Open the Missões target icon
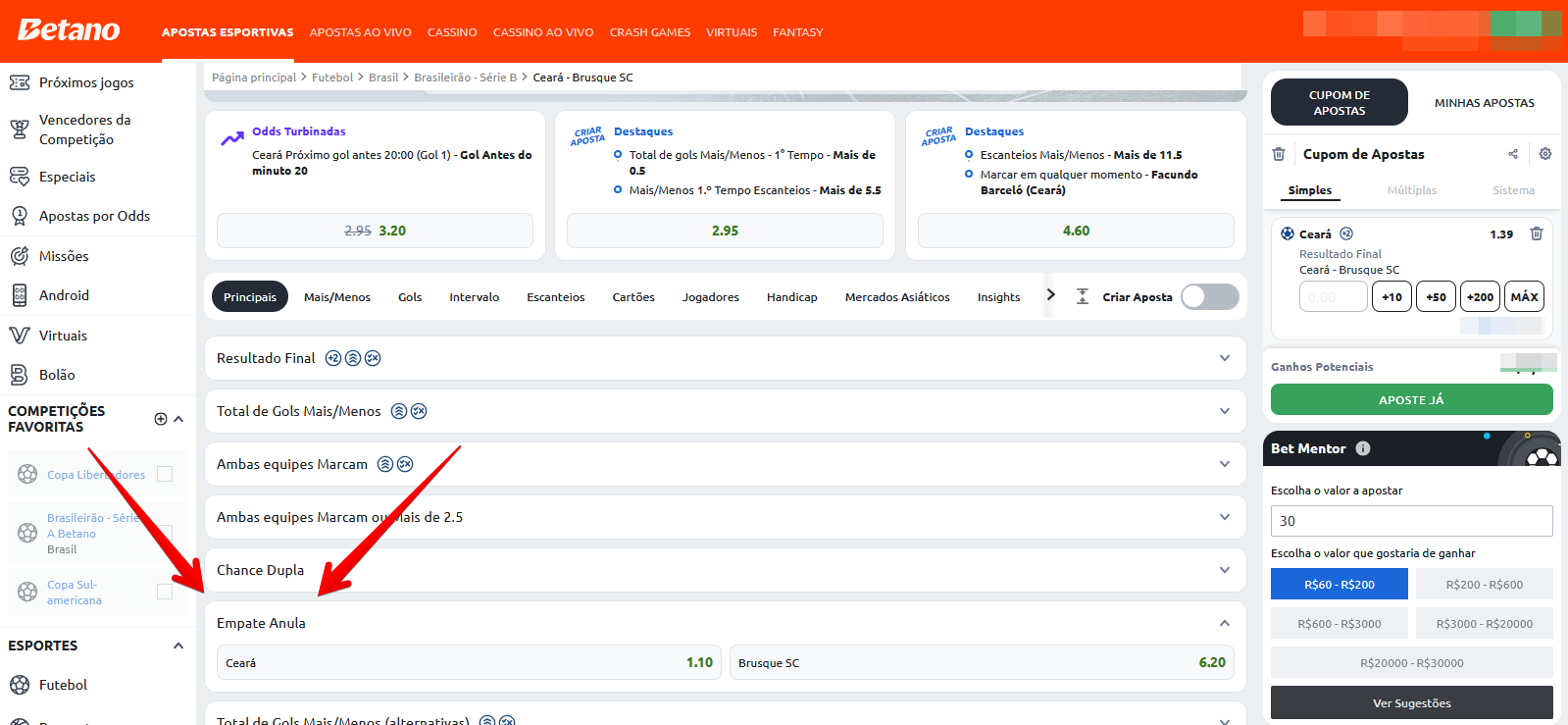The image size is (1568, 725). click(20, 256)
